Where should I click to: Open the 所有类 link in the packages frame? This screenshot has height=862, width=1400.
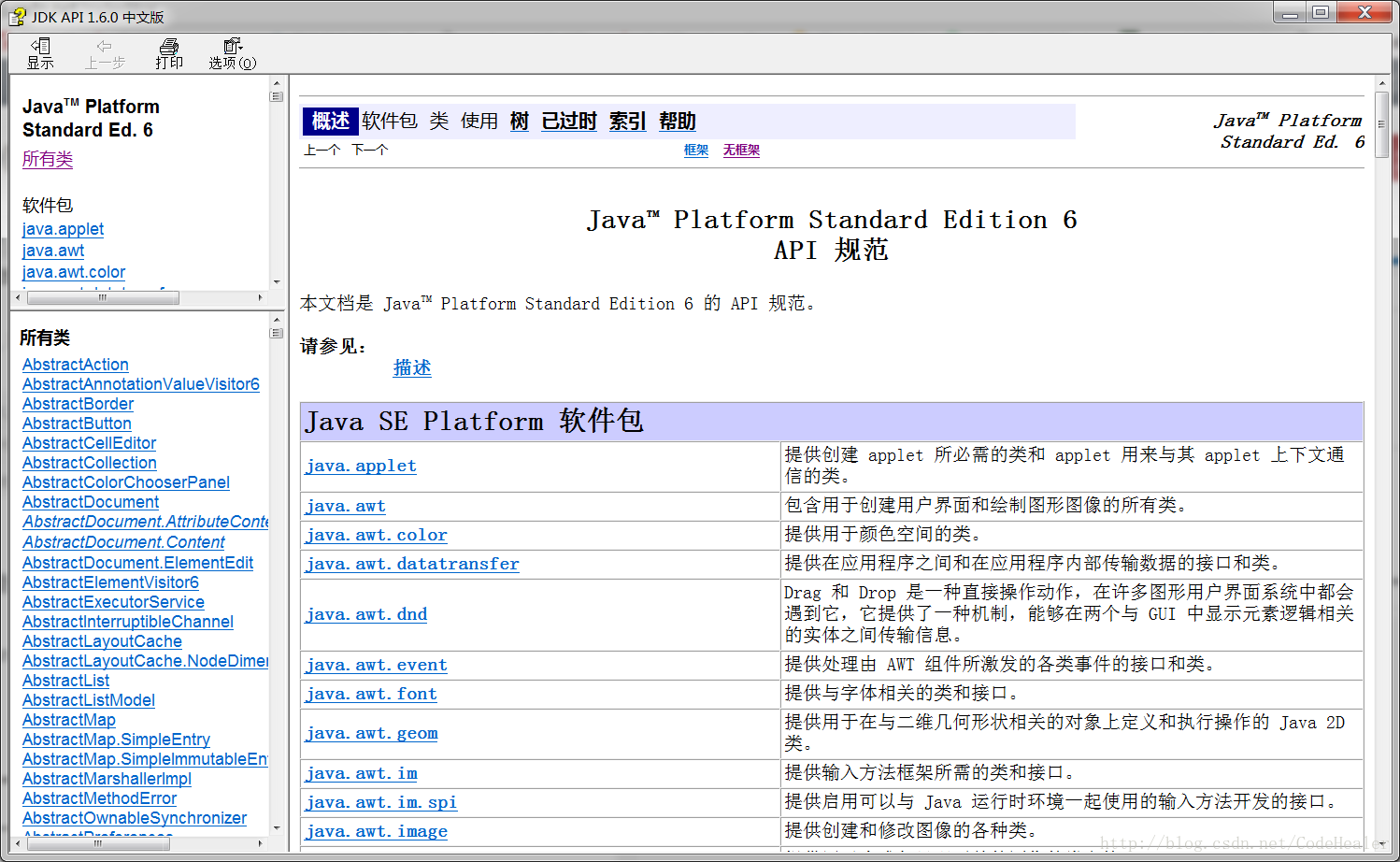[48, 159]
